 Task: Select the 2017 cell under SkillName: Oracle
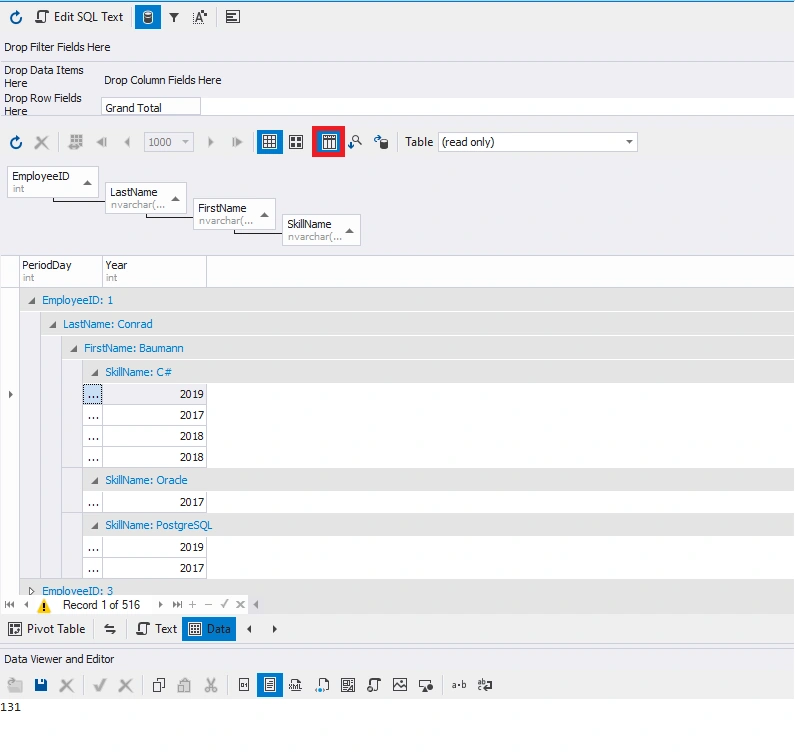click(154, 502)
